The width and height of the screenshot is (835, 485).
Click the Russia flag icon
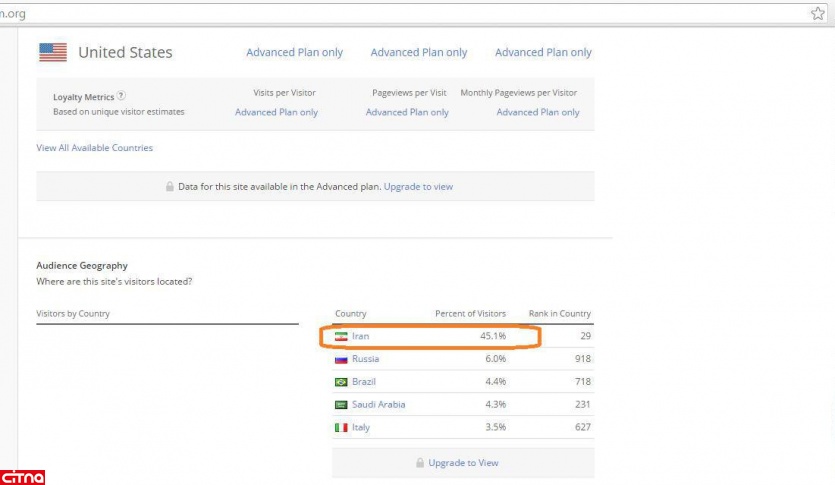pyautogui.click(x=341, y=359)
